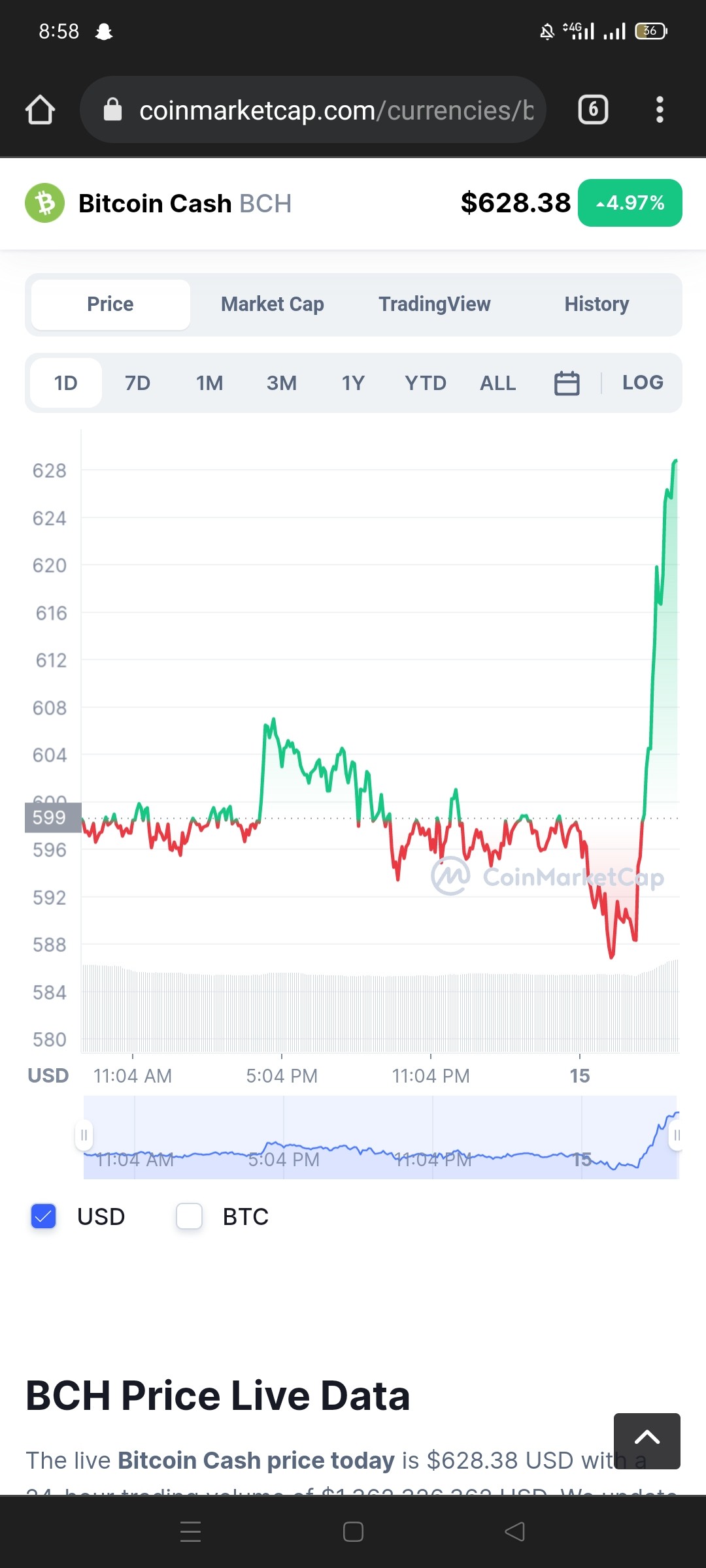
Task: Open the browser tab switcher showing 6
Action: [x=593, y=110]
